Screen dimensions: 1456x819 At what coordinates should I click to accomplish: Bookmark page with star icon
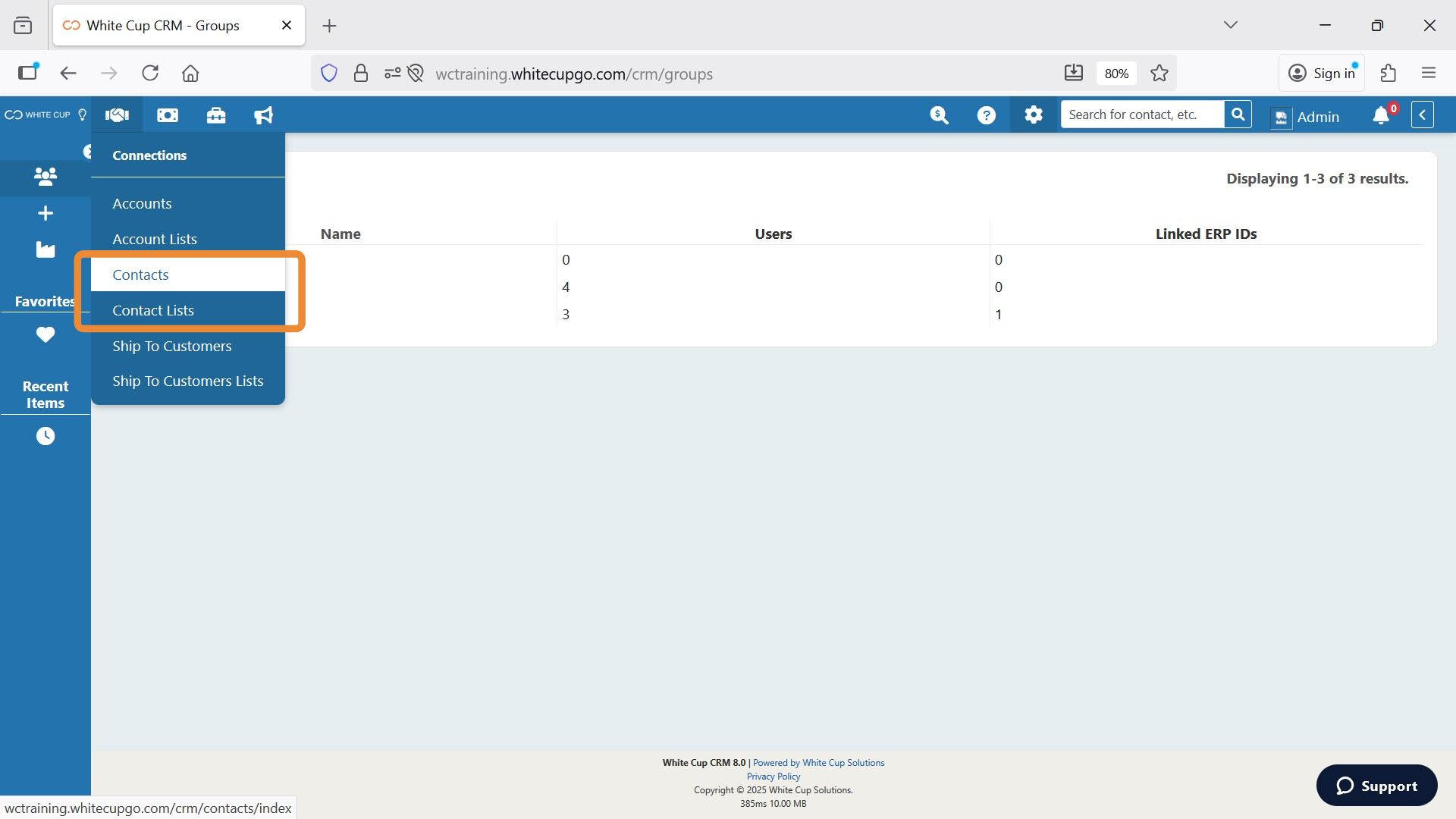[1159, 73]
